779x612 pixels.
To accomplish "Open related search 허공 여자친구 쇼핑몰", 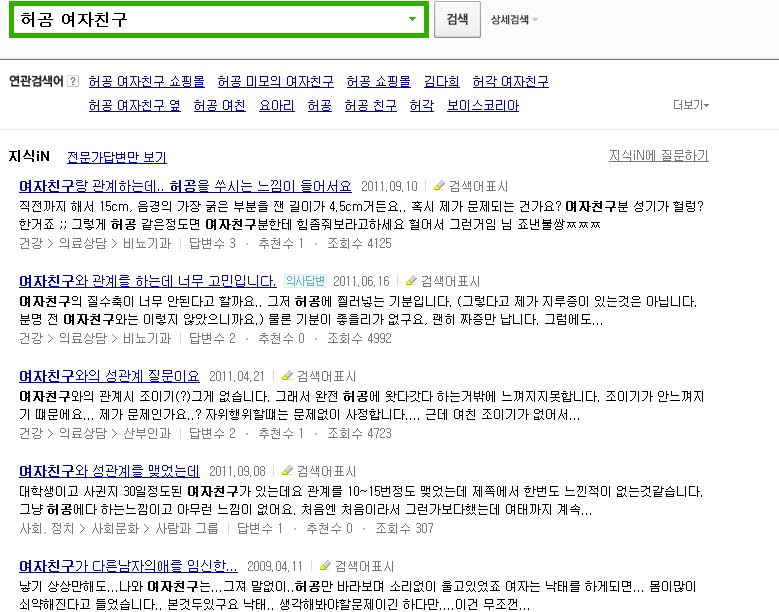I will 147,81.
